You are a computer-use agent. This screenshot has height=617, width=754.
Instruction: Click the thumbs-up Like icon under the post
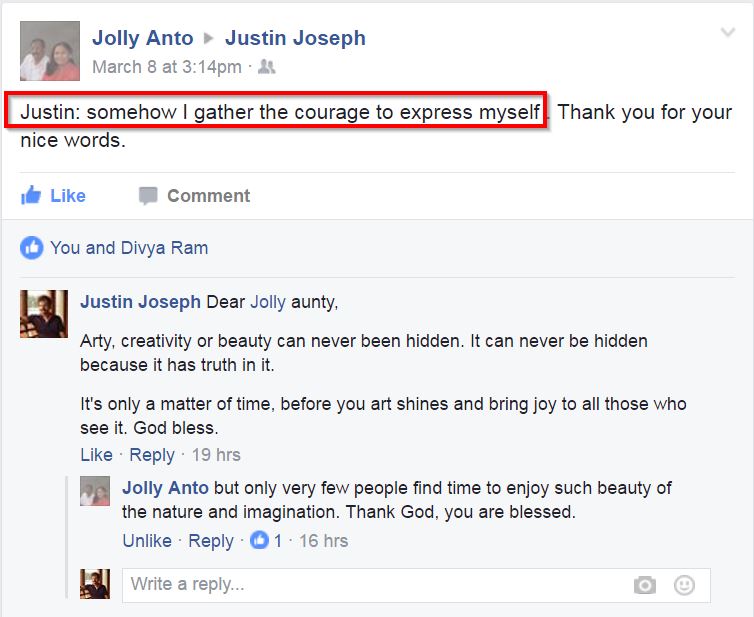[x=31, y=195]
